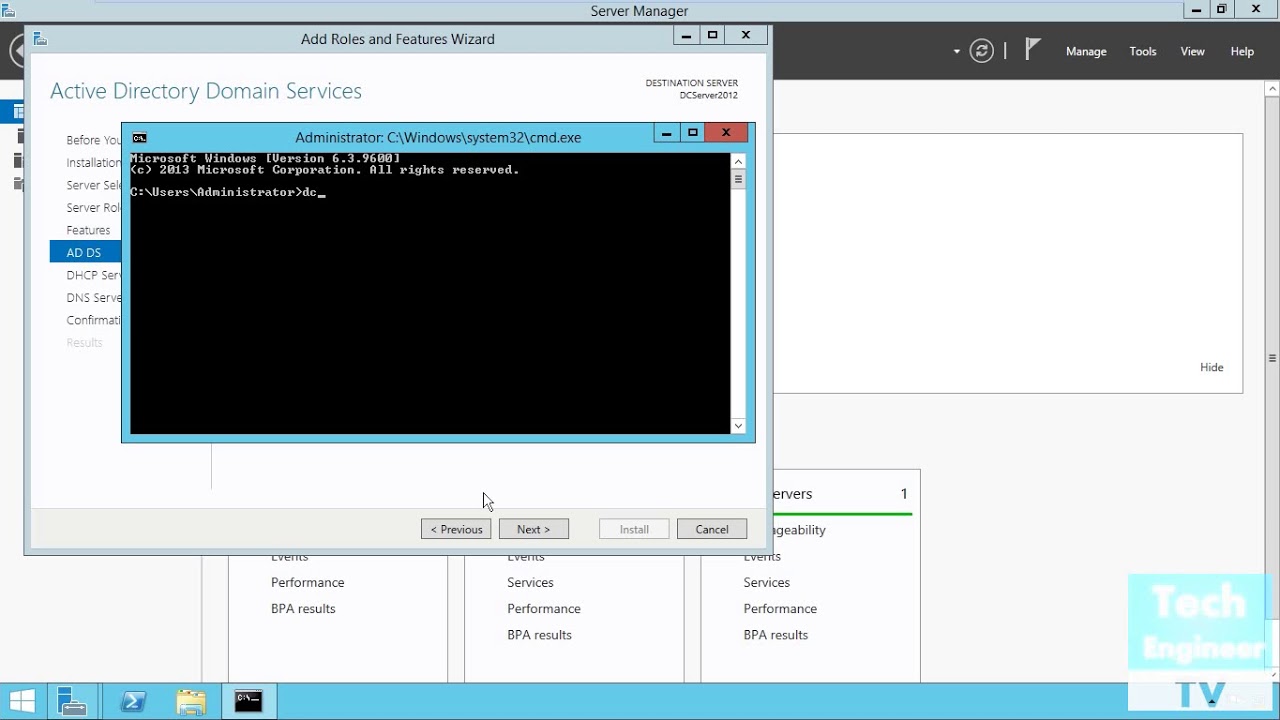Click Server Manager main scrollbar up arrow
This screenshot has height=720, width=1280.
click(1272, 90)
